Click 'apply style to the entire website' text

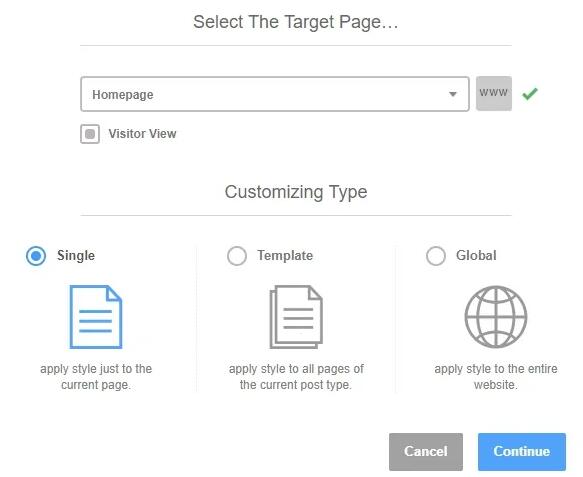(496, 377)
